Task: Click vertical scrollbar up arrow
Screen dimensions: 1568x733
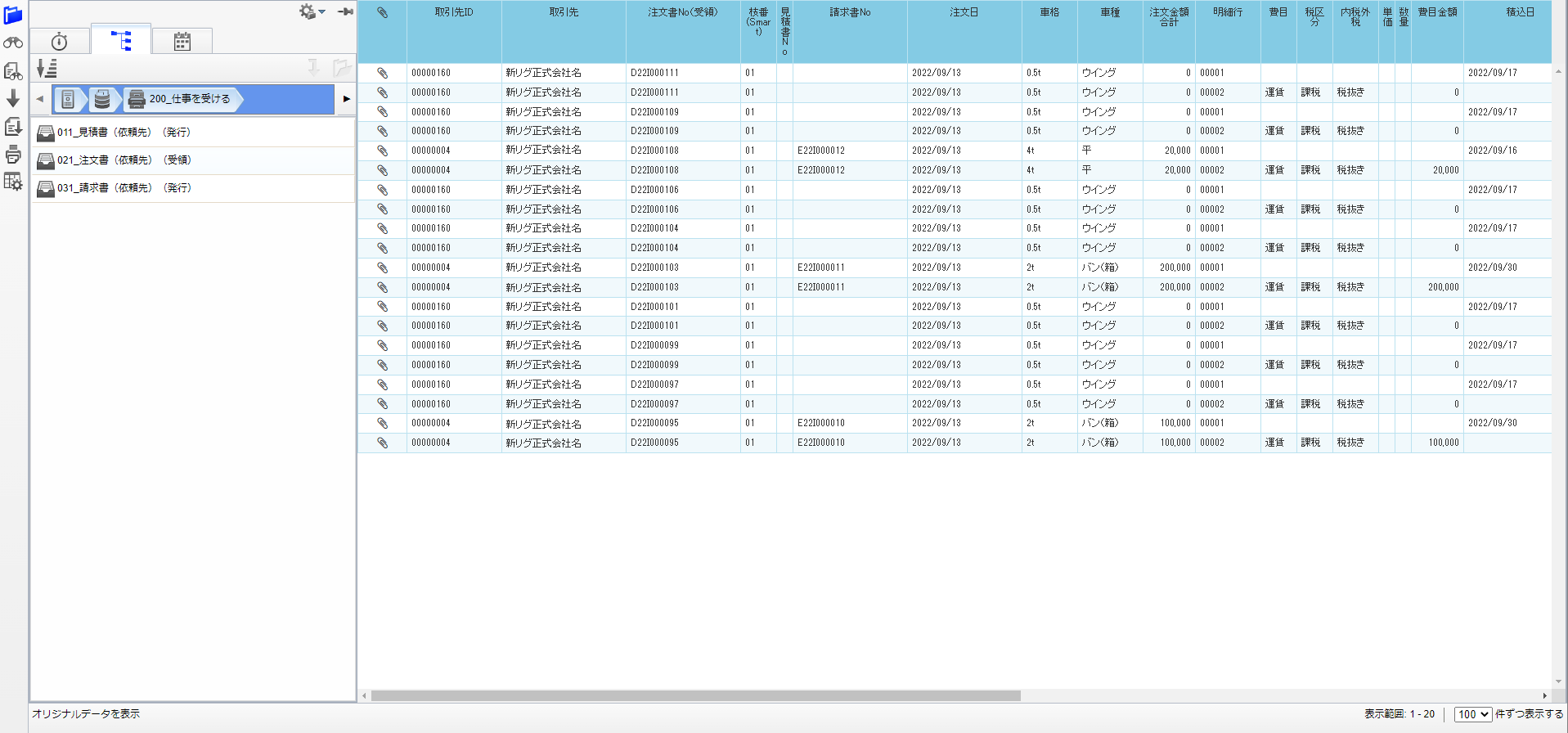Action: (1559, 71)
